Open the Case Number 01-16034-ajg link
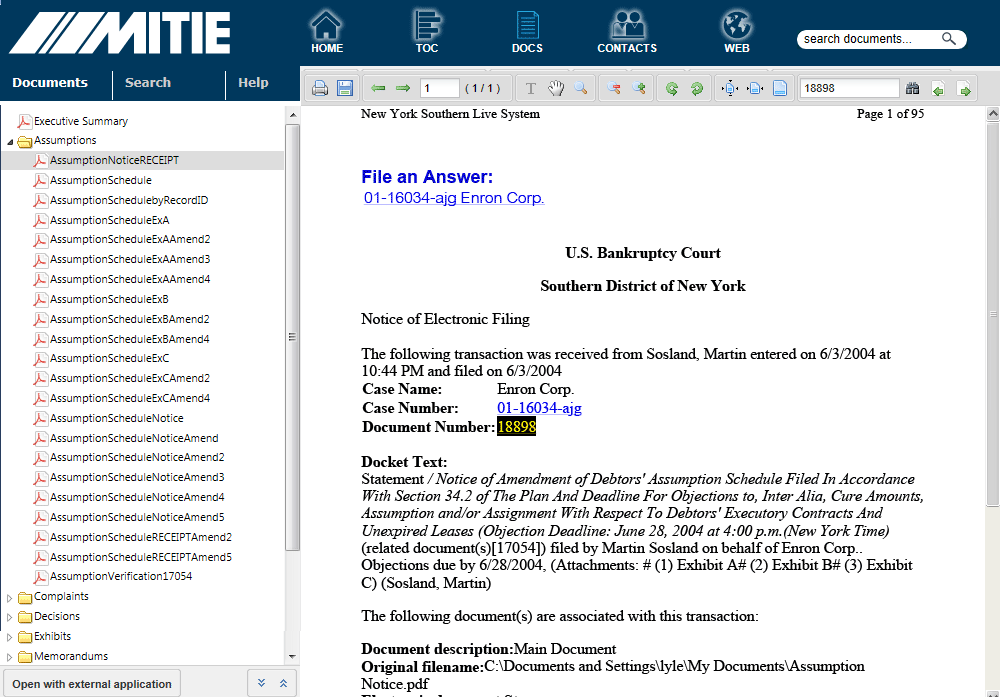The height and width of the screenshot is (697, 1000). point(539,408)
